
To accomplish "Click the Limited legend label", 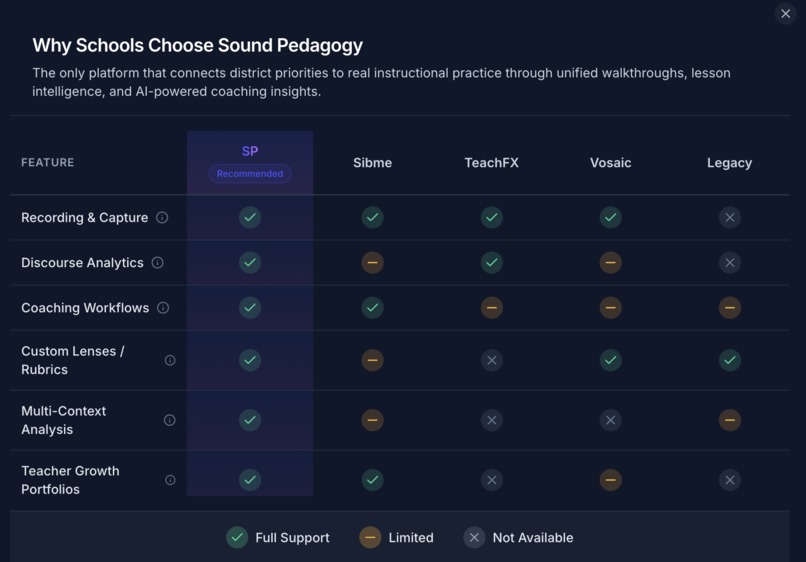I will [x=411, y=538].
